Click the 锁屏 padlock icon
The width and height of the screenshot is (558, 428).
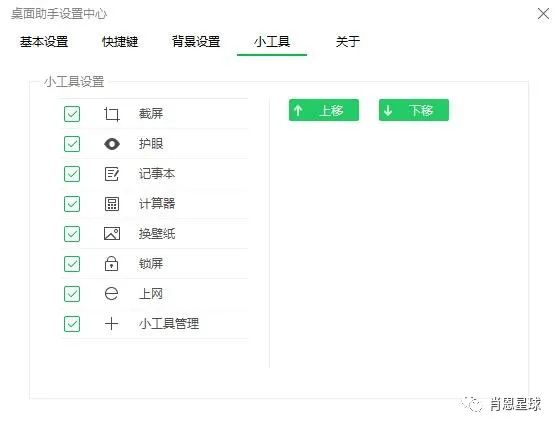point(111,264)
